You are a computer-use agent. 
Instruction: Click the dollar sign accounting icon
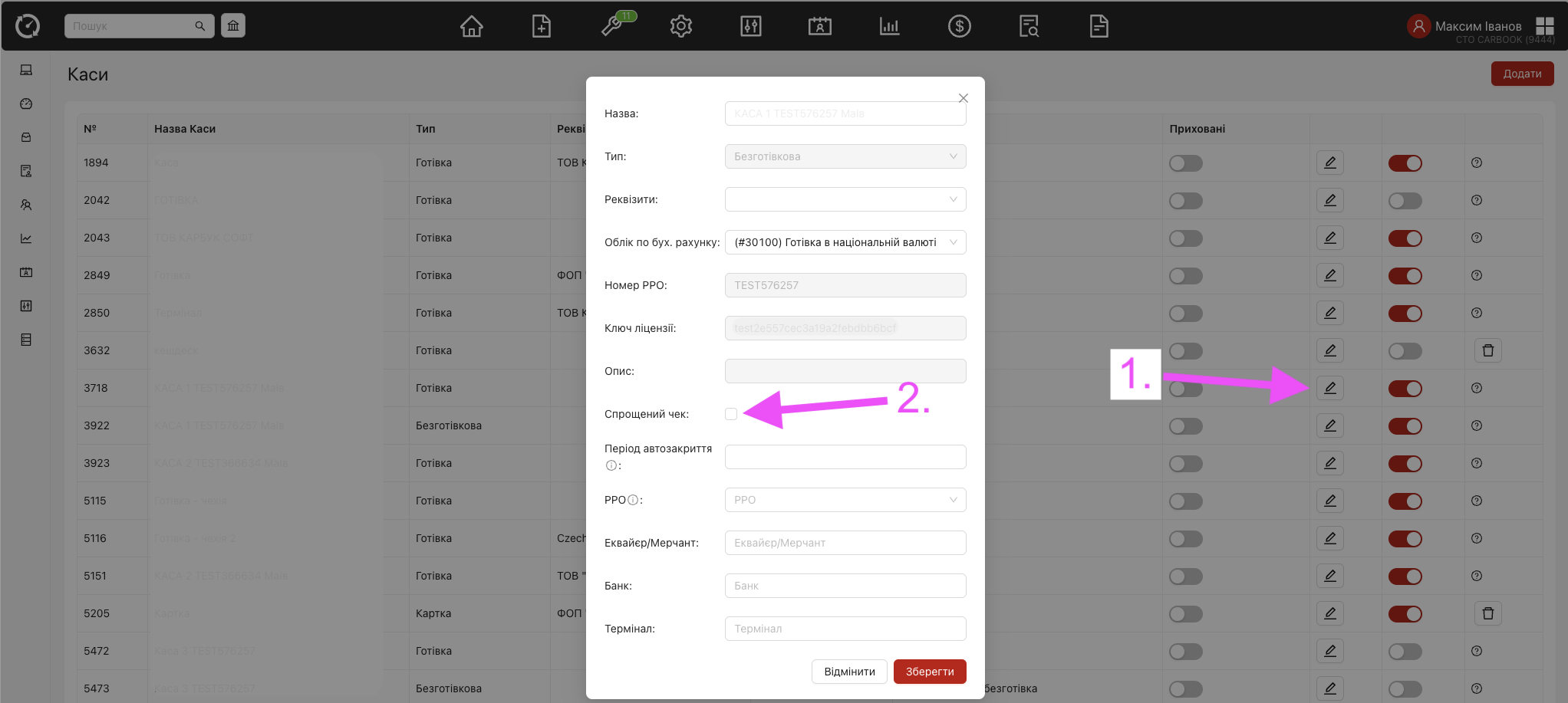pos(959,27)
